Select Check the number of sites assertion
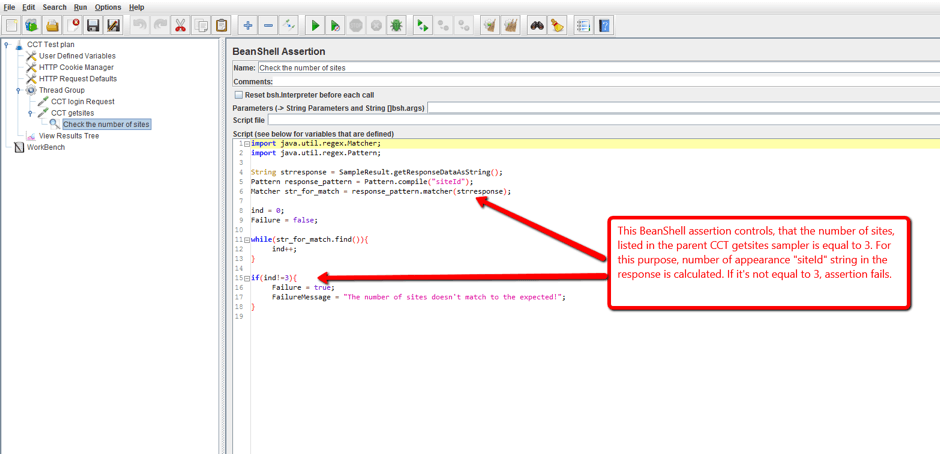 pos(106,124)
